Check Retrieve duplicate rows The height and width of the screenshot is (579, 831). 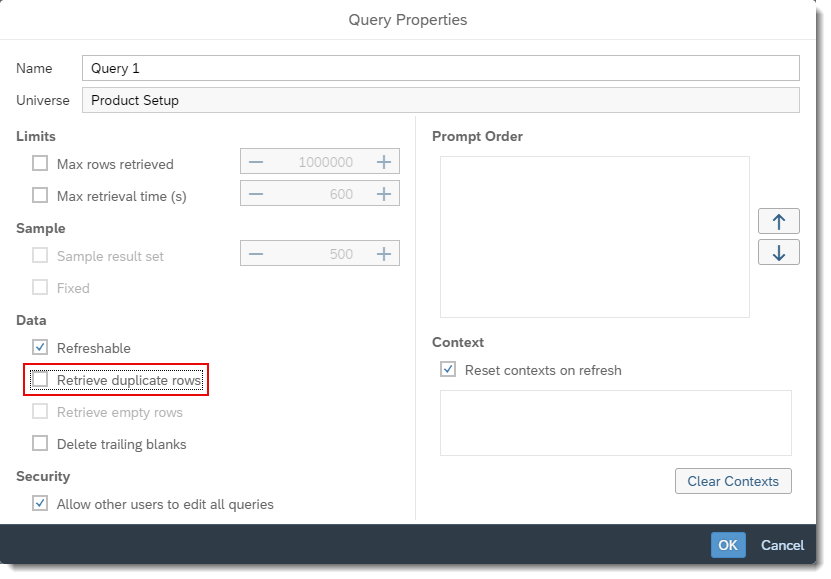40,380
